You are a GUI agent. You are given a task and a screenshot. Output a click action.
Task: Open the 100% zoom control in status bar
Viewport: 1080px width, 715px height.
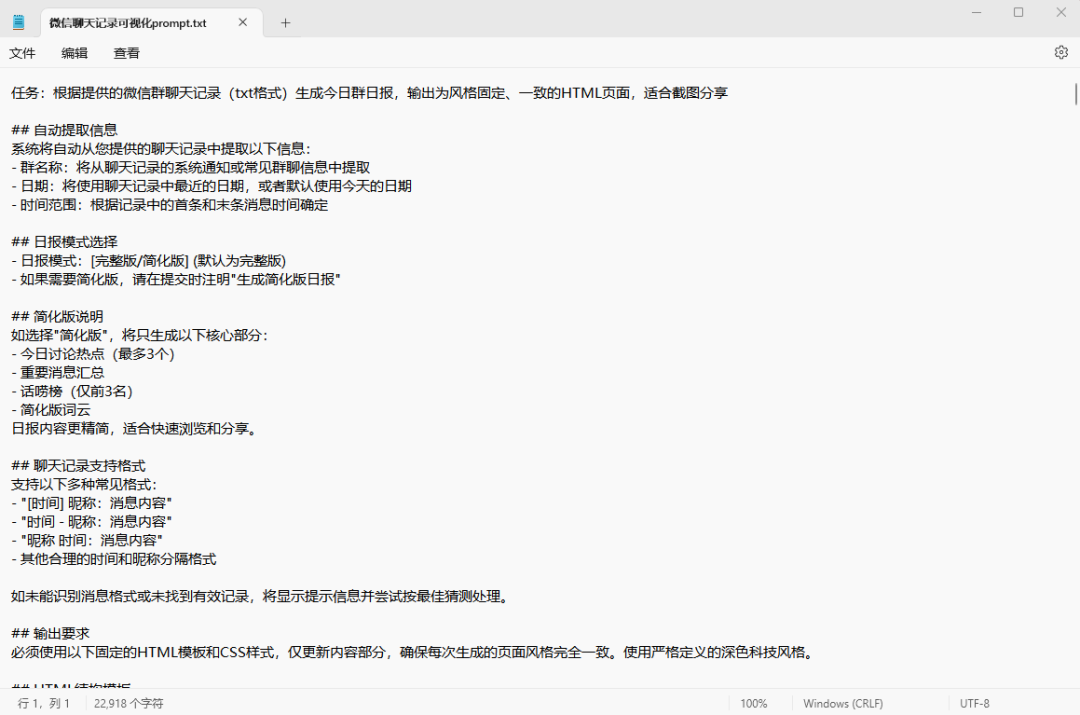pyautogui.click(x=756, y=703)
